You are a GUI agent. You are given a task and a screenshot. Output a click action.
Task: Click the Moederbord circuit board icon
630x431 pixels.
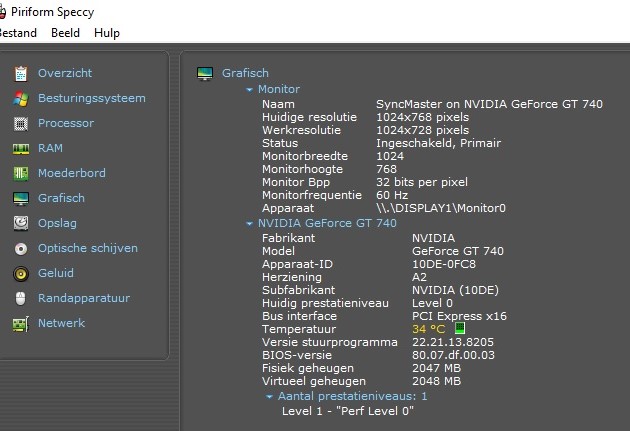(x=21, y=174)
